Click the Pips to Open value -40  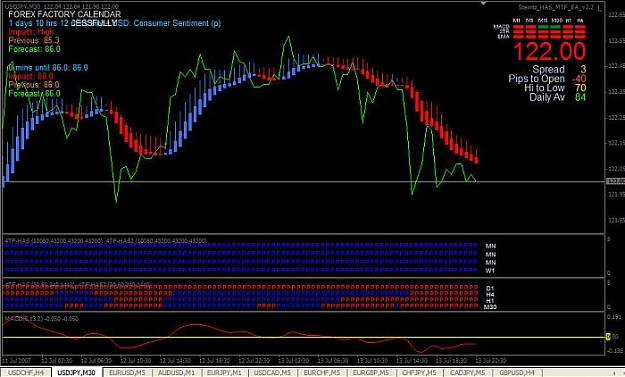(579, 79)
